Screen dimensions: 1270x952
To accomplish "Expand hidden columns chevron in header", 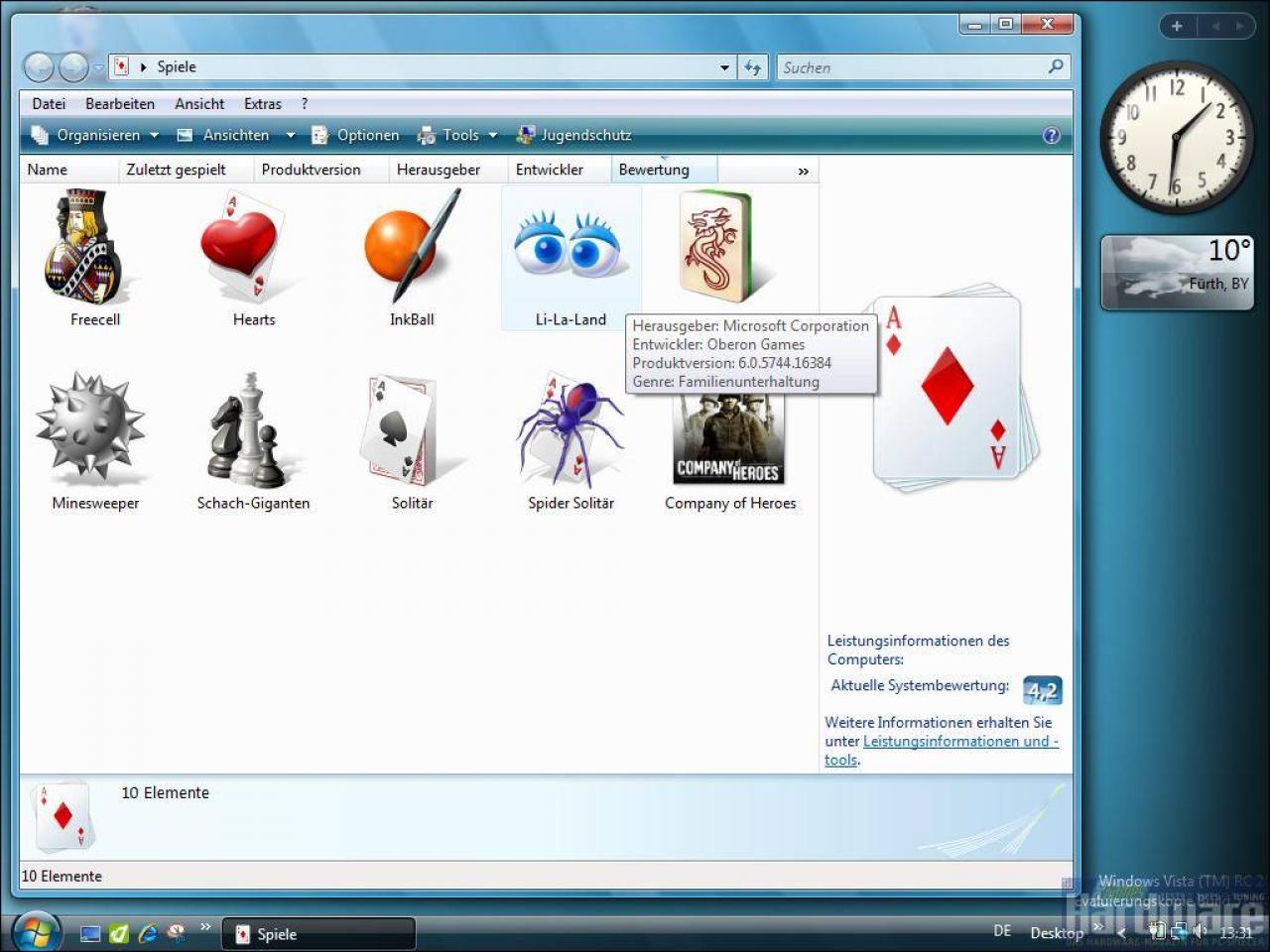I will click(x=803, y=171).
